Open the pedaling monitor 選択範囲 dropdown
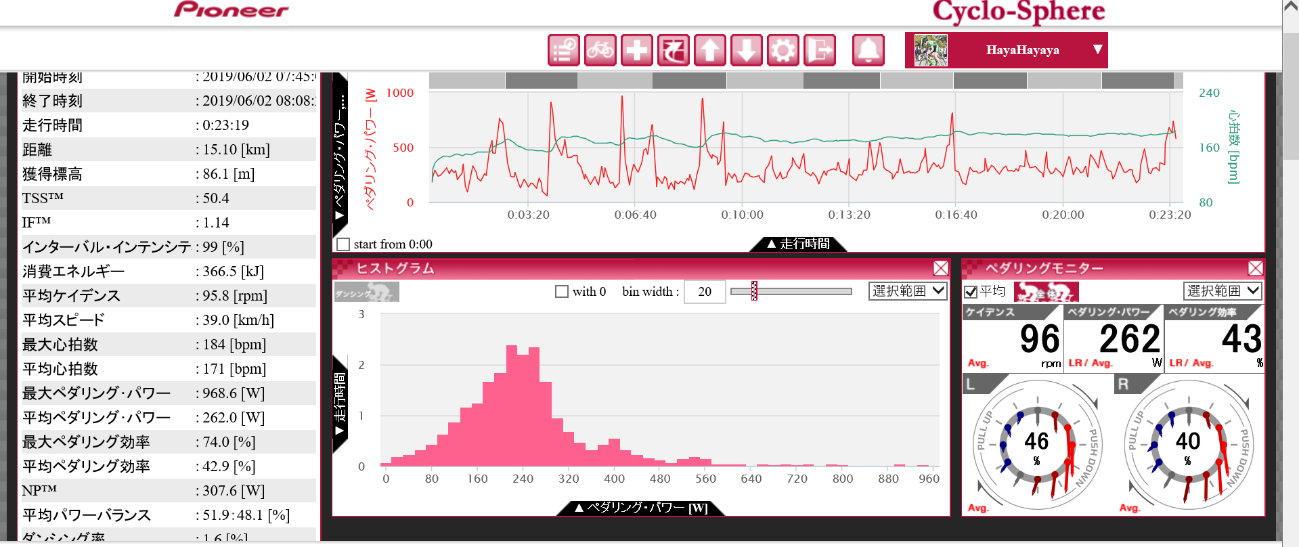This screenshot has height=547, width=1299. pos(1223,291)
